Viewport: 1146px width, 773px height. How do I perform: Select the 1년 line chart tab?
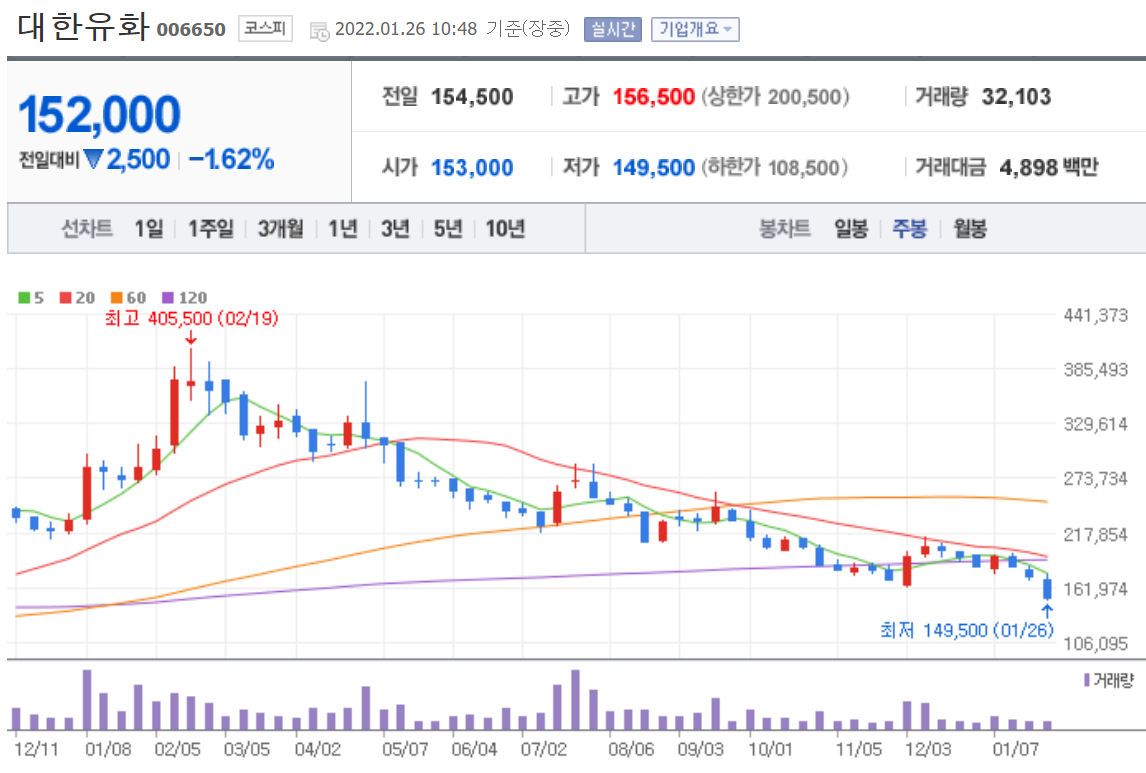(x=343, y=229)
